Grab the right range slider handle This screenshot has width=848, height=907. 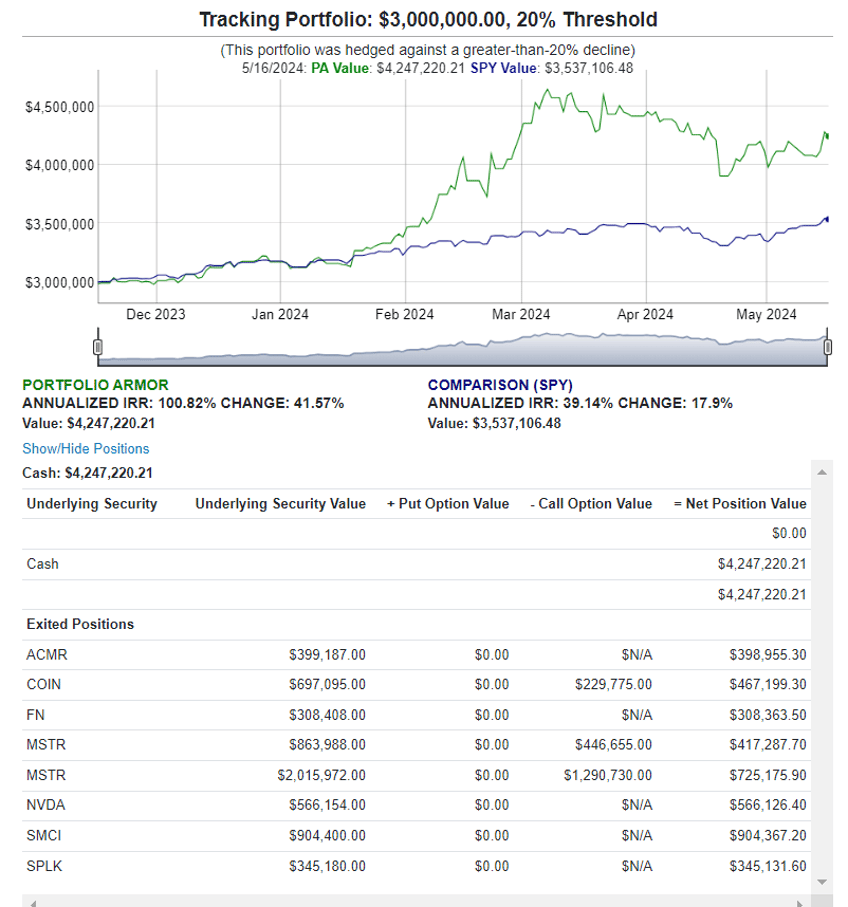(828, 346)
